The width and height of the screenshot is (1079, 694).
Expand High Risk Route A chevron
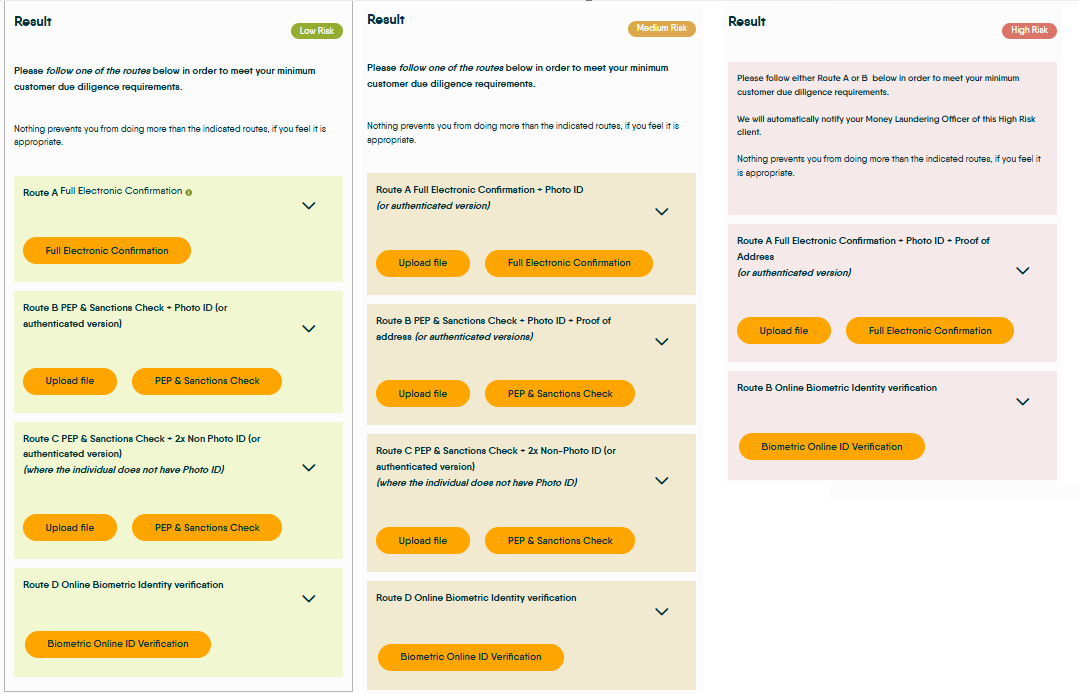coord(1023,271)
